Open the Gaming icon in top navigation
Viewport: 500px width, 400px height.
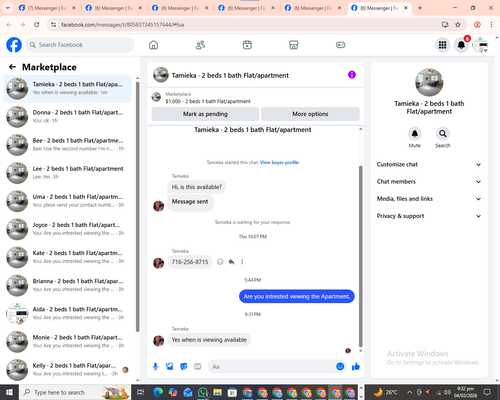tap(340, 45)
